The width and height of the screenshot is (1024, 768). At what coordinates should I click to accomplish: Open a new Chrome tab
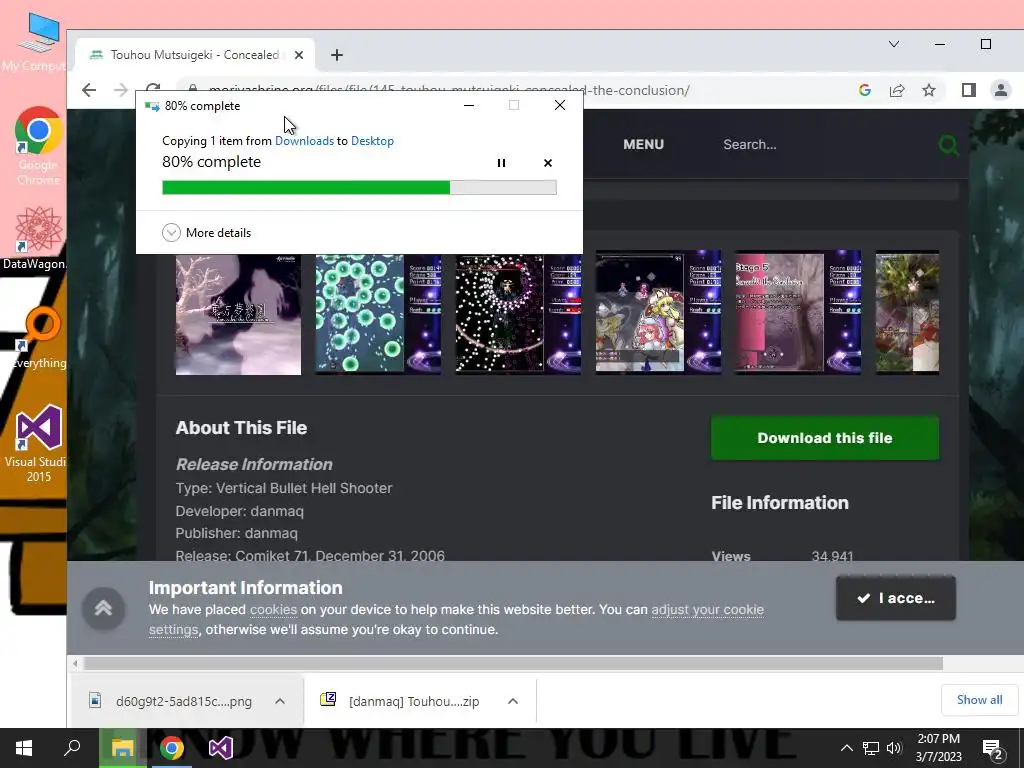click(x=336, y=55)
